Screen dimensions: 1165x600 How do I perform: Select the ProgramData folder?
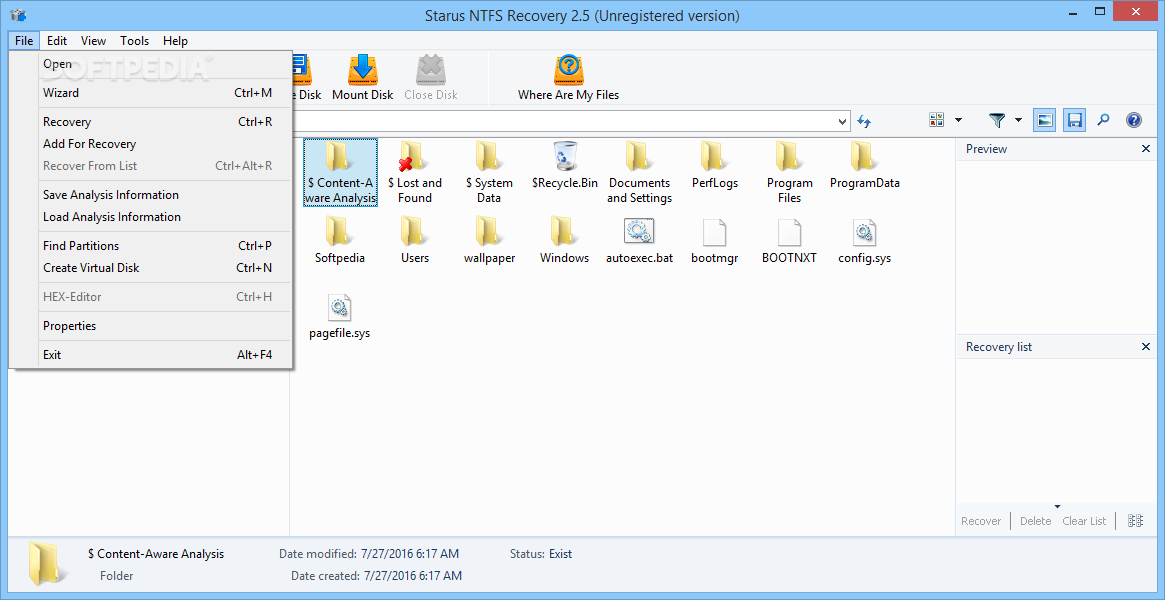[x=865, y=165]
